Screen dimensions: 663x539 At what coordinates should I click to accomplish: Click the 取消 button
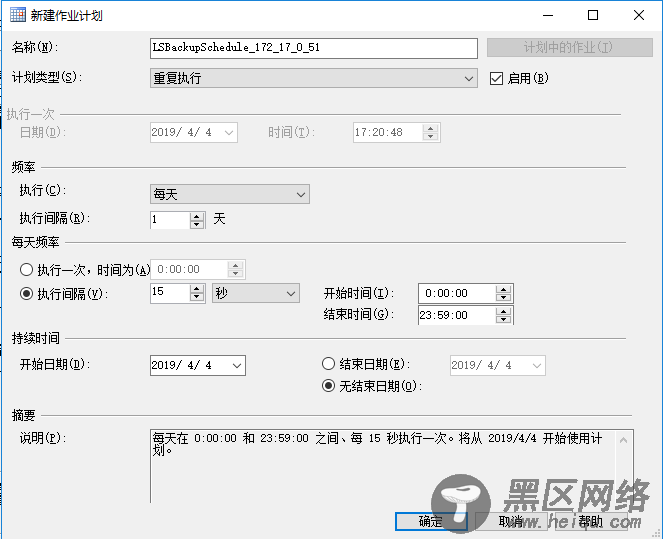511,521
